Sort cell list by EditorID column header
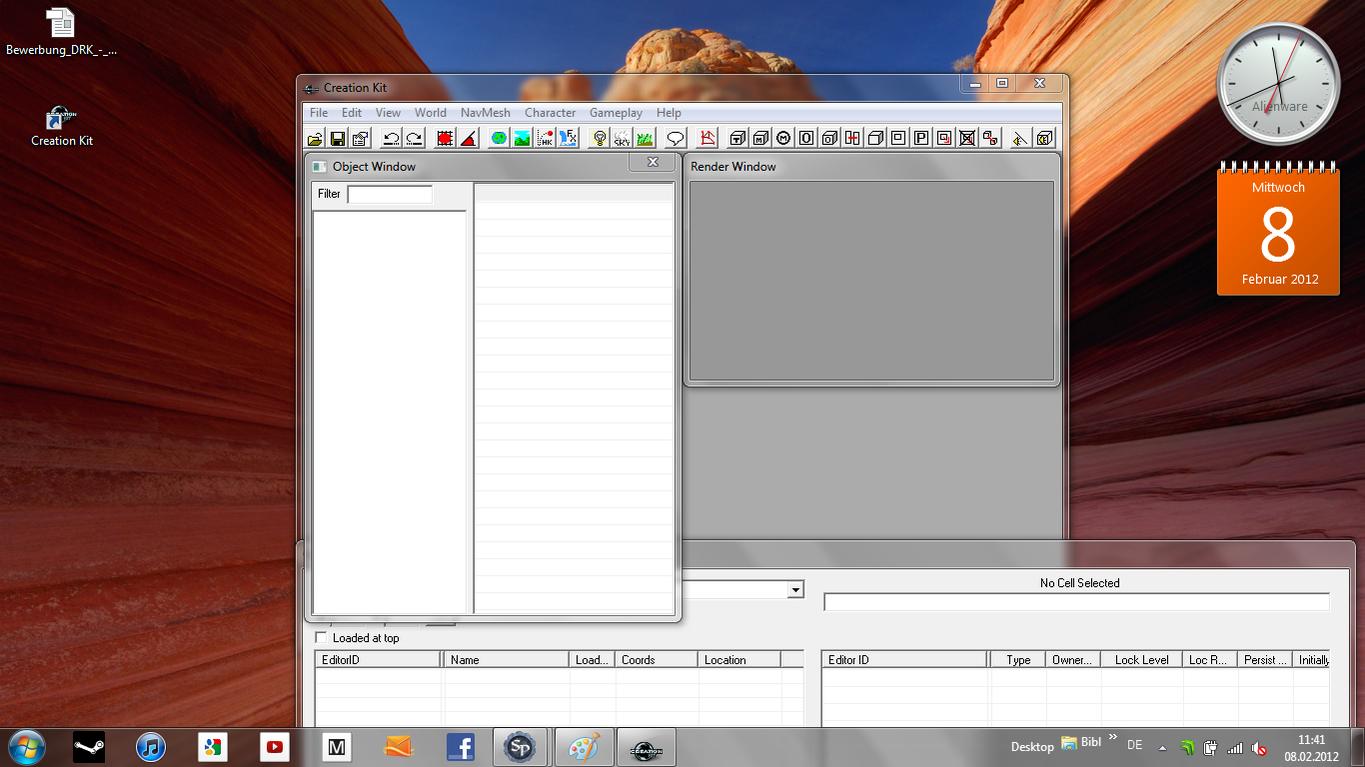1365x767 pixels. coord(377,660)
